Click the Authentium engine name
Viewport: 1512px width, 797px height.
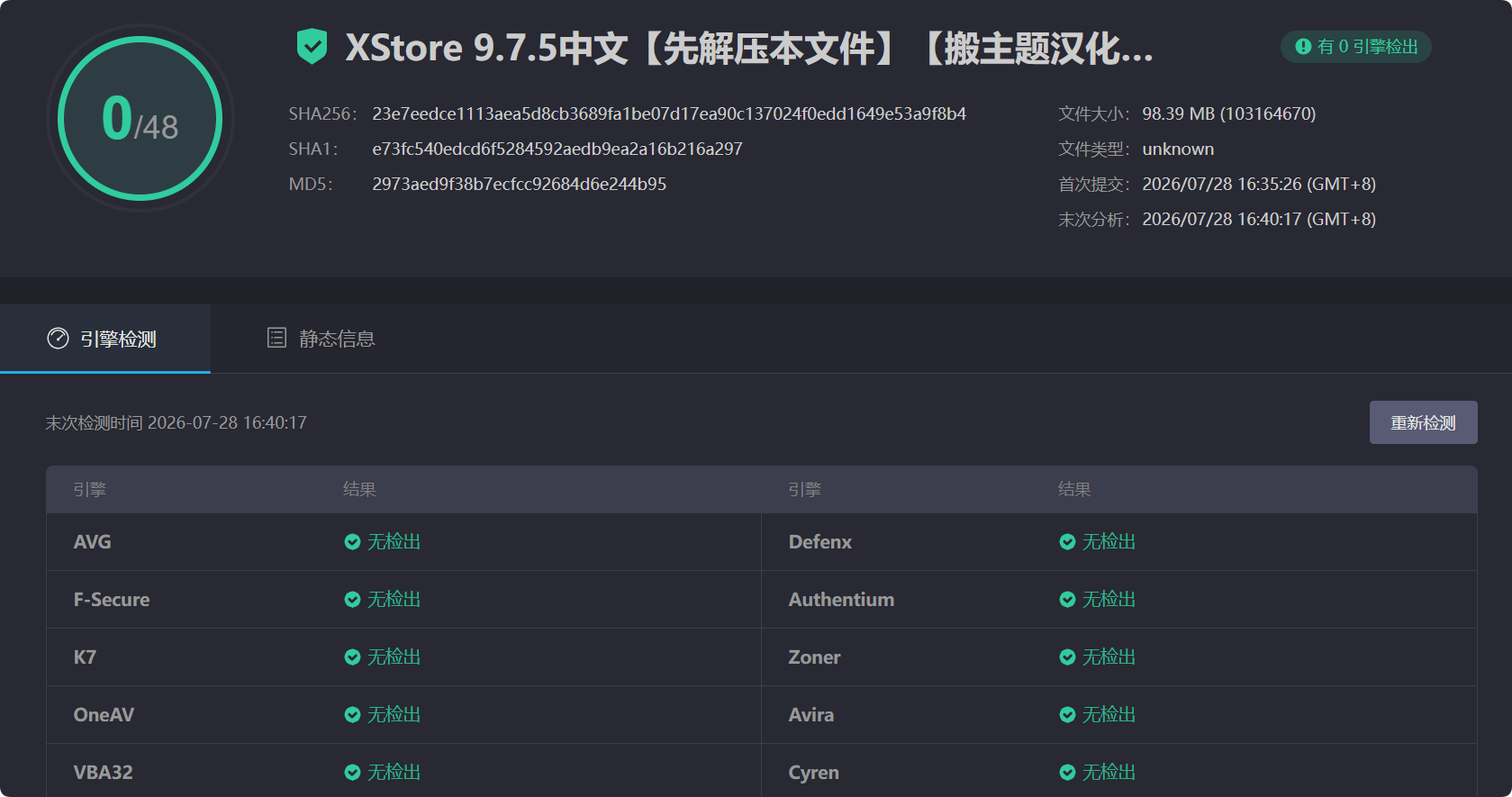841,600
